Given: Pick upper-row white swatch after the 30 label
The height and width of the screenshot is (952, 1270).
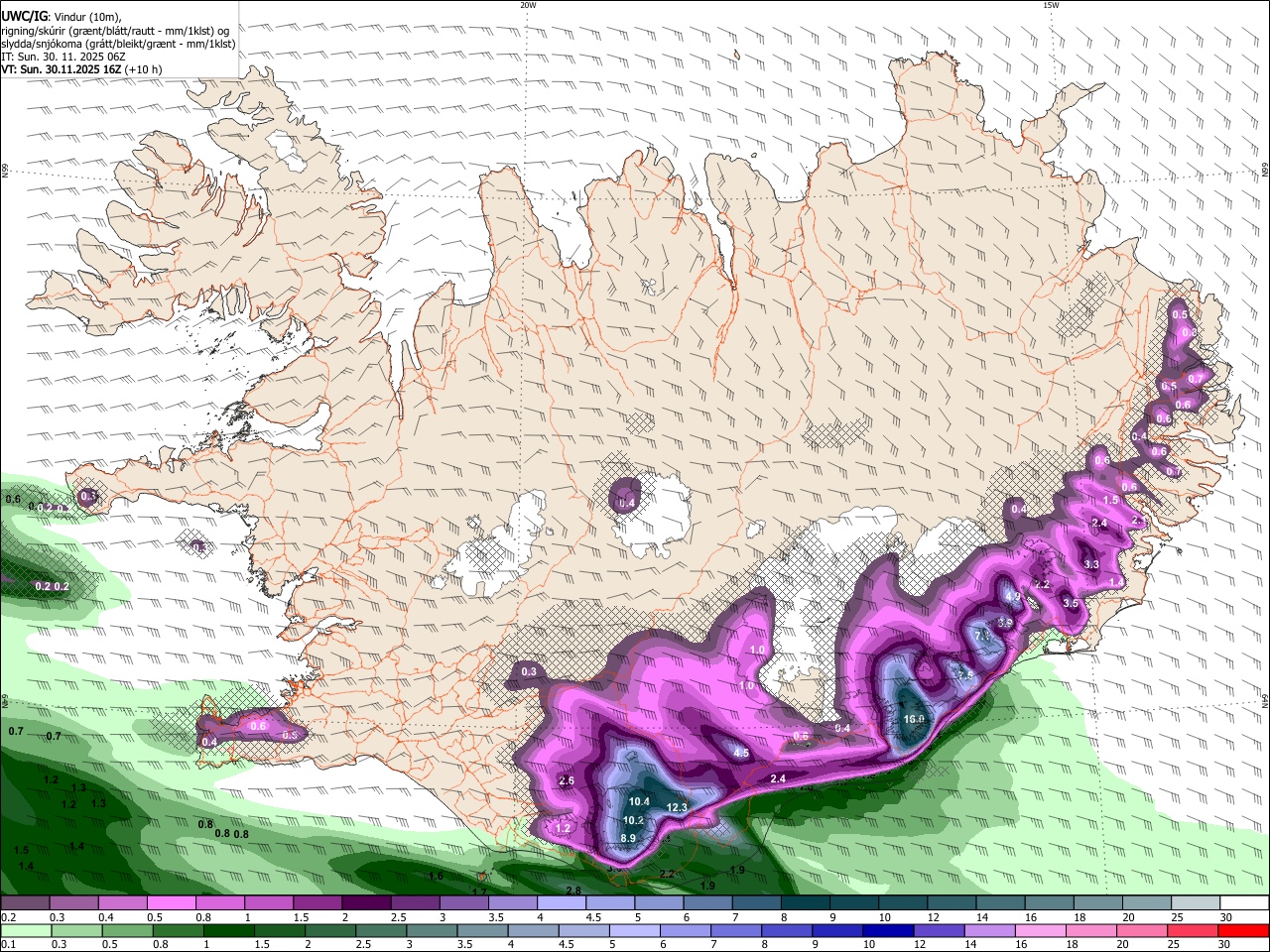Looking at the screenshot, I should 1244,903.
